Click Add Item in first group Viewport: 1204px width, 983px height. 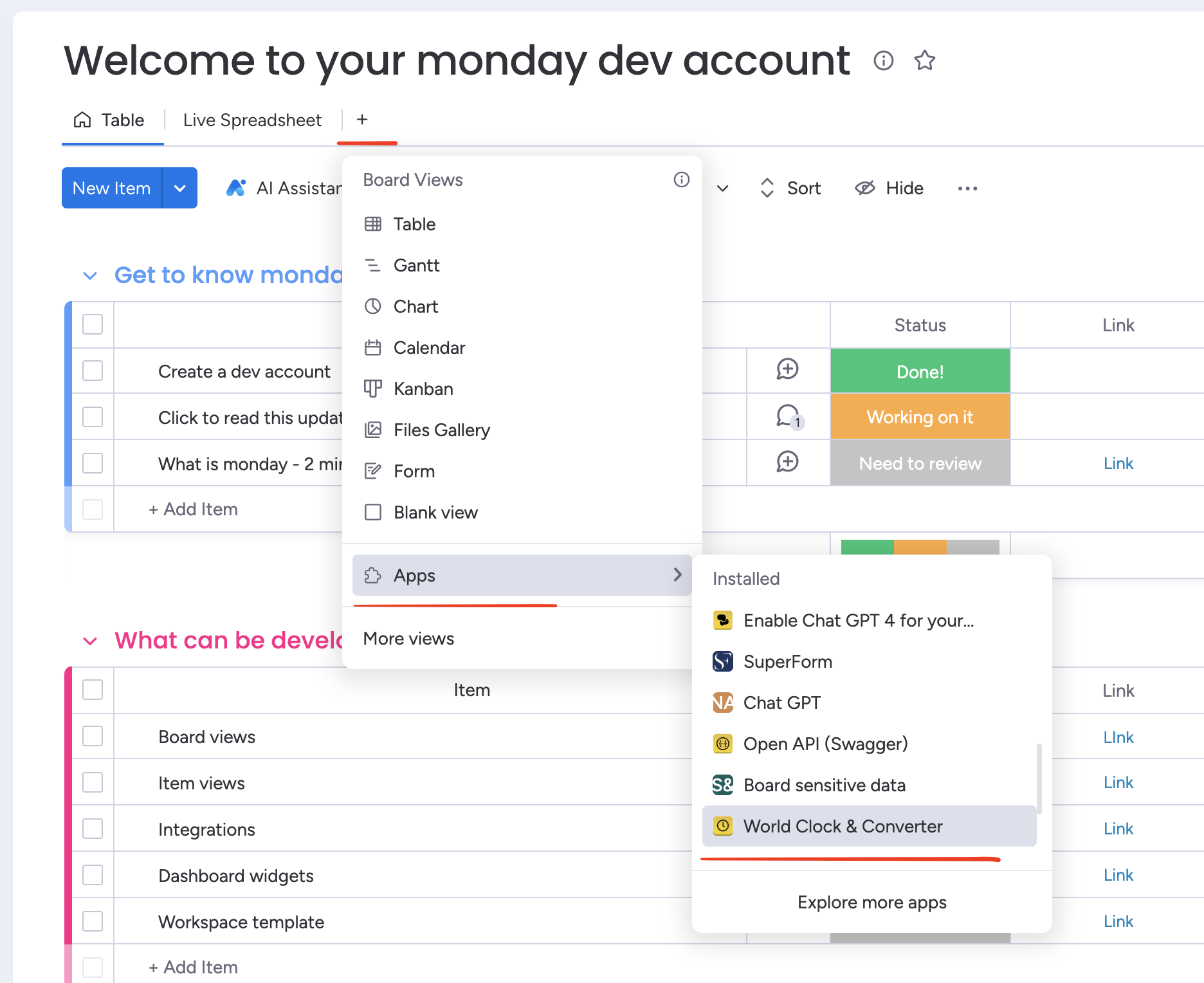pyautogui.click(x=193, y=510)
